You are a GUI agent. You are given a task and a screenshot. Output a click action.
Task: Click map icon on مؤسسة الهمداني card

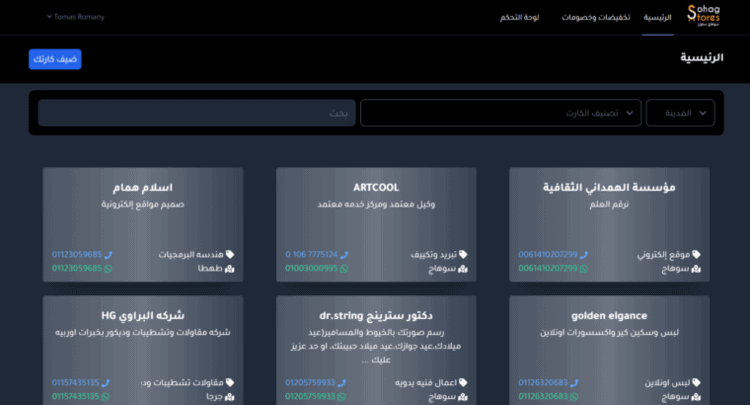(x=696, y=269)
